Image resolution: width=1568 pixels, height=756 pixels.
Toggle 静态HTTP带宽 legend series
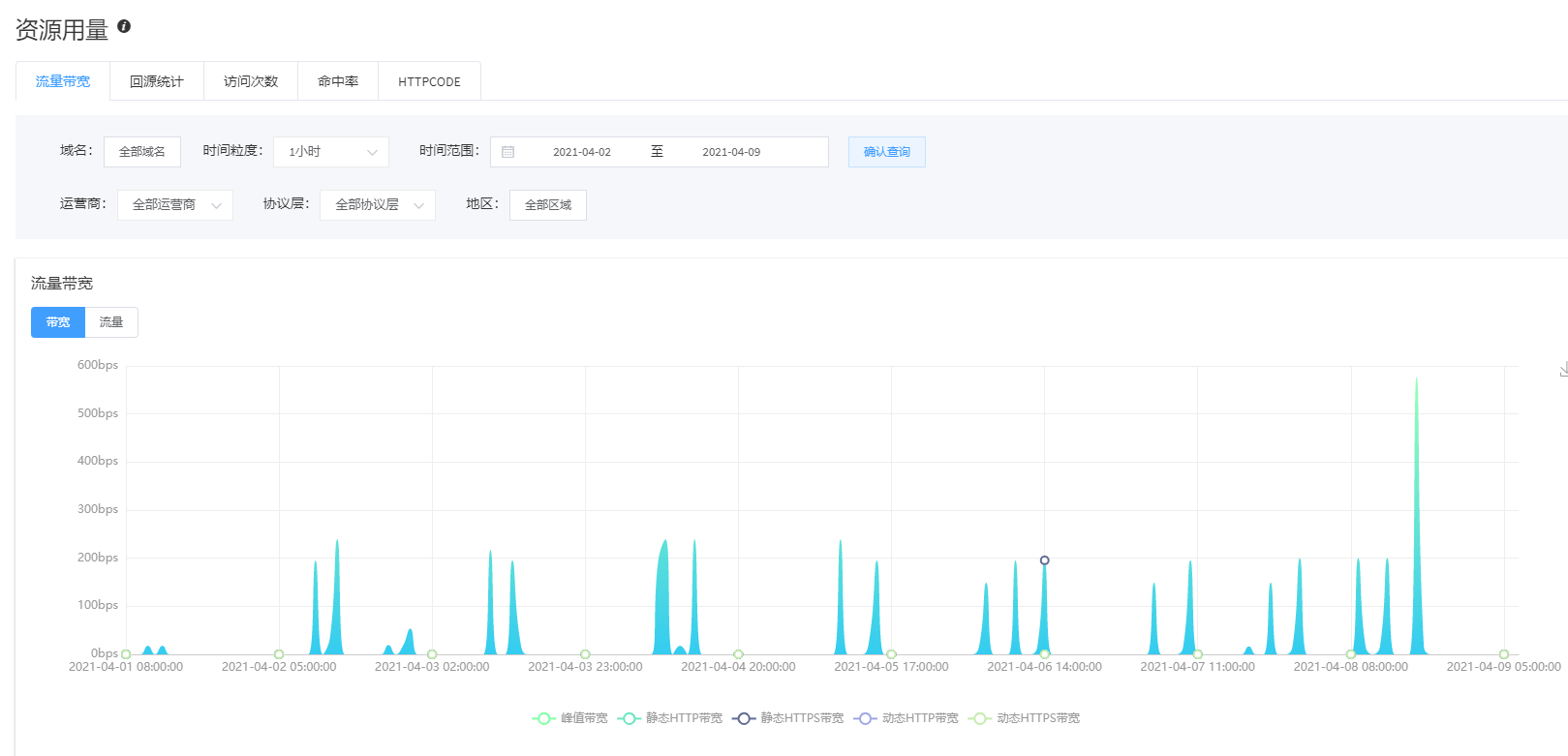[670, 718]
